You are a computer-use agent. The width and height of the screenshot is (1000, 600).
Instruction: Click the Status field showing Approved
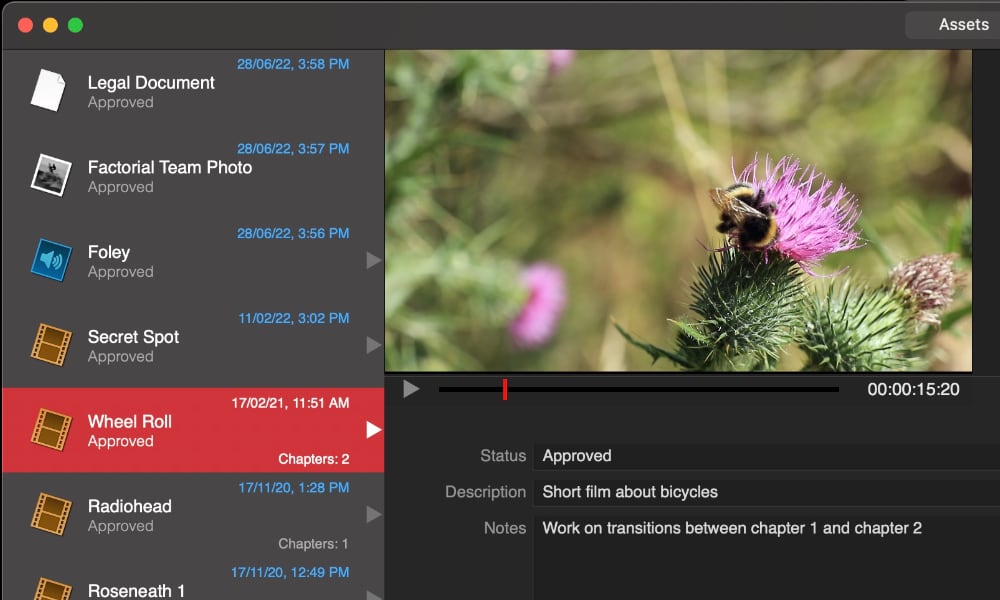pyautogui.click(x=767, y=456)
